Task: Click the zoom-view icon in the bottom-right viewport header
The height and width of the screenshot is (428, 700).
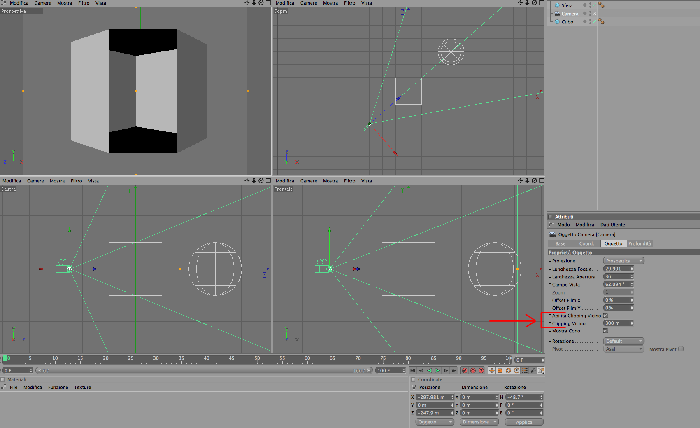Action: coord(527,181)
